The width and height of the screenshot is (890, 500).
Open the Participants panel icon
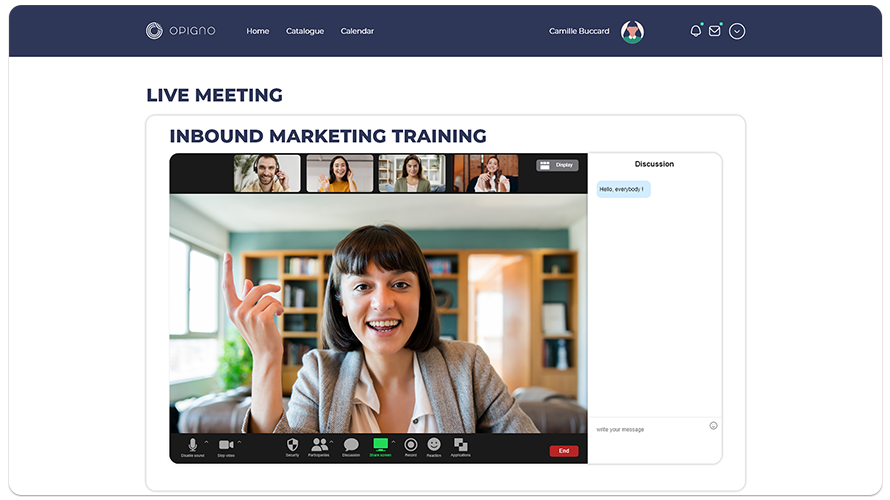[319, 445]
